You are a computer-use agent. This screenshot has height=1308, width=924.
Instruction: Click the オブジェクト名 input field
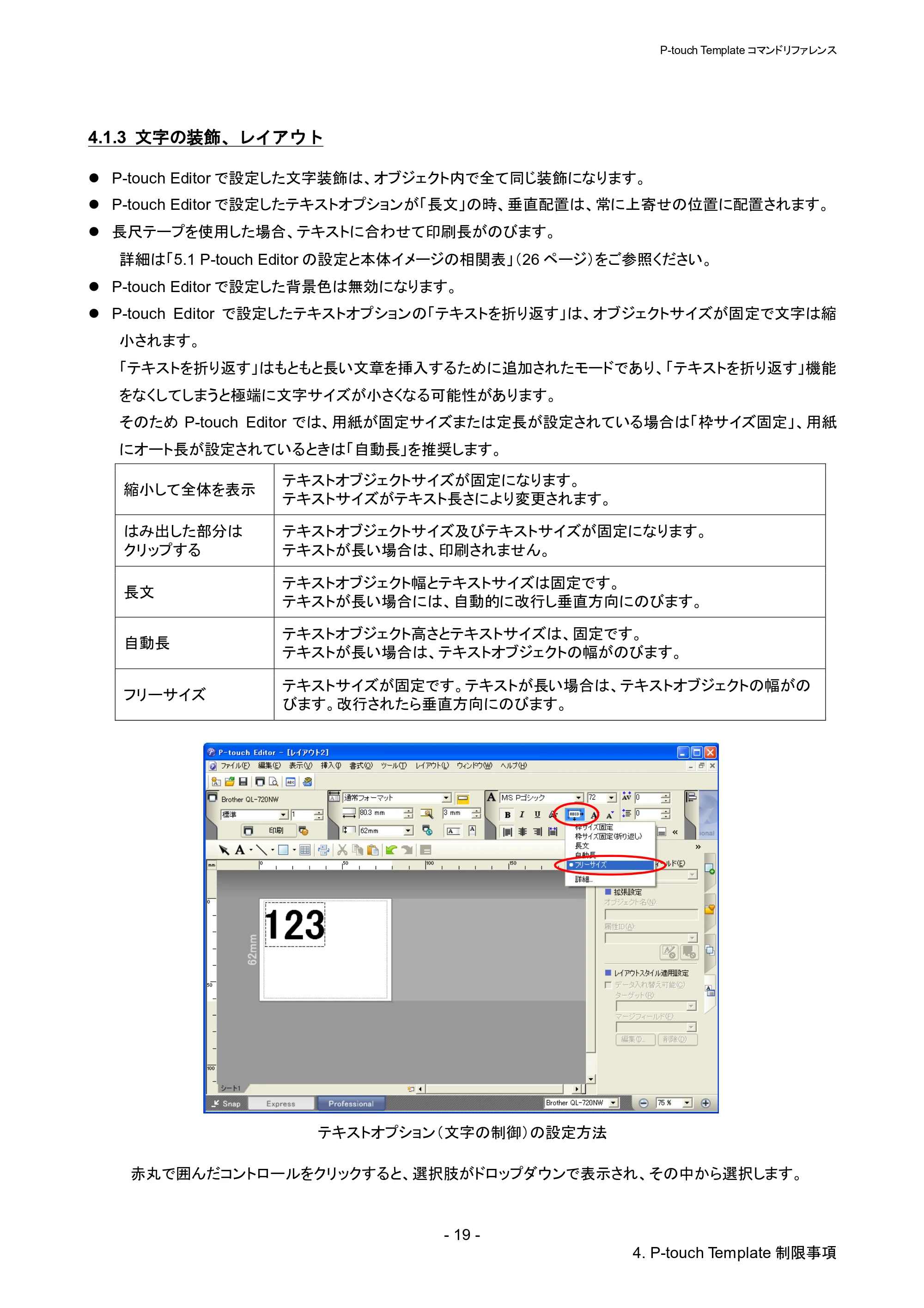[651, 914]
